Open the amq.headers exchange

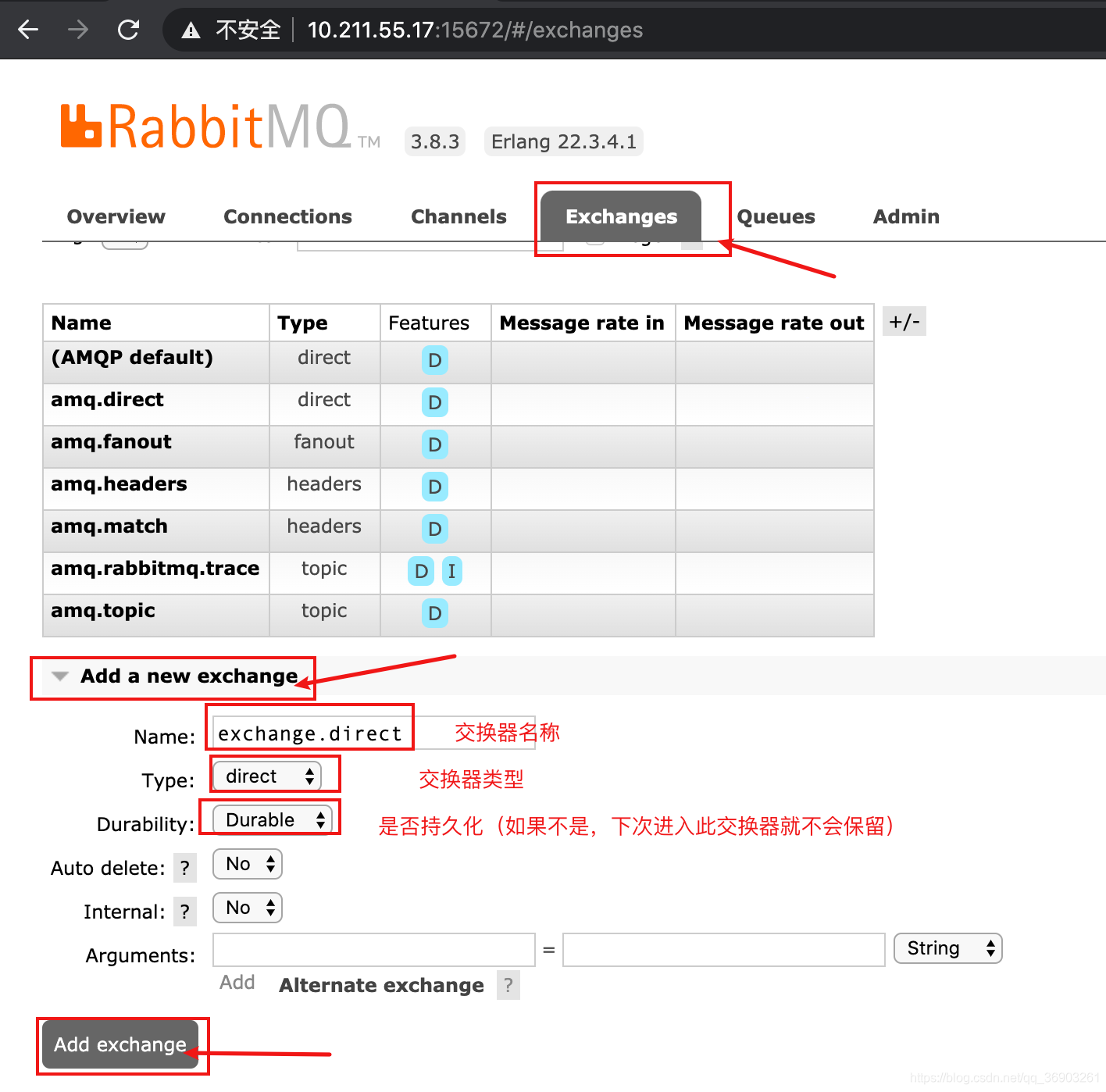(x=119, y=484)
